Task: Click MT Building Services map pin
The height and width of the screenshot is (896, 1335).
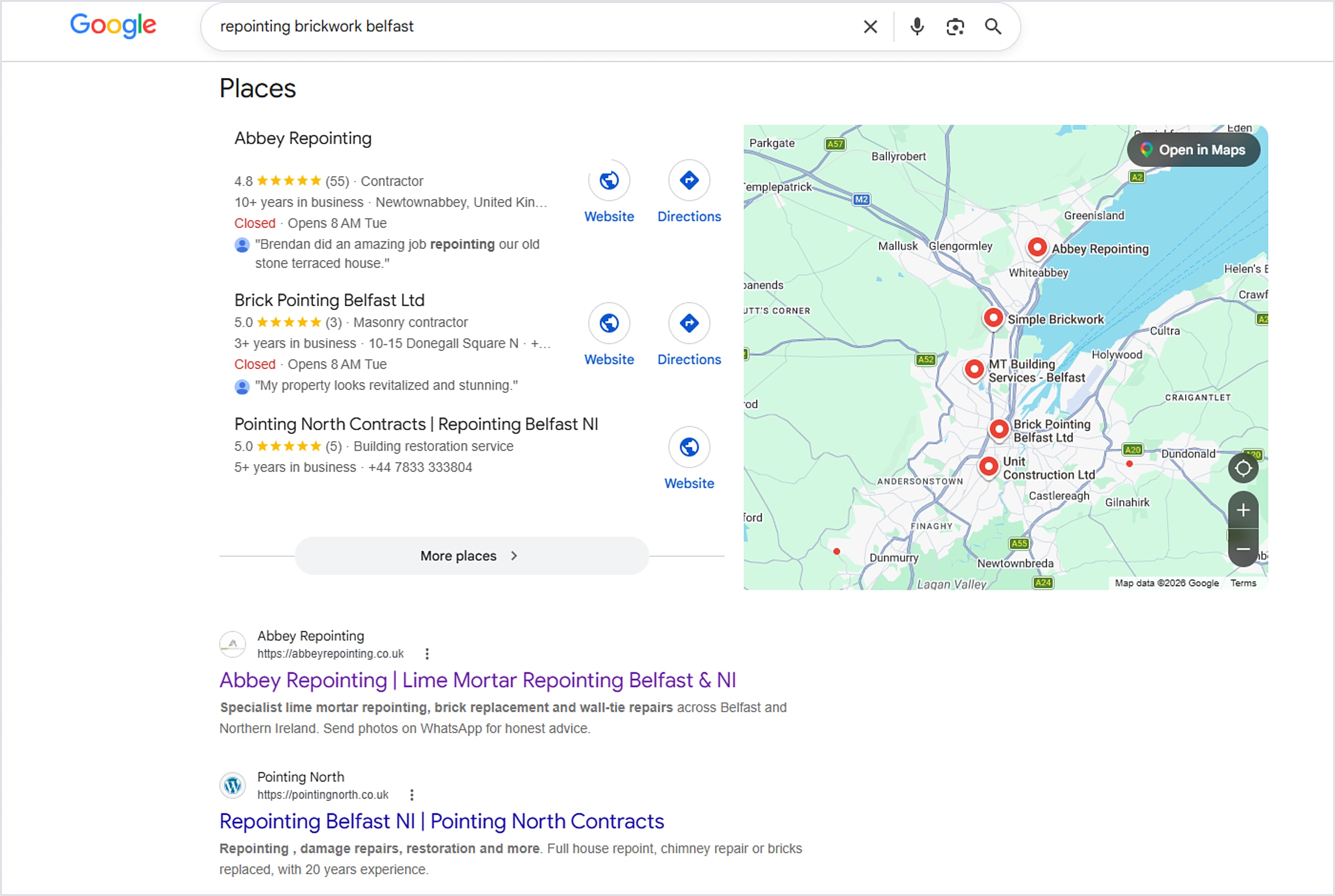Action: [974, 369]
